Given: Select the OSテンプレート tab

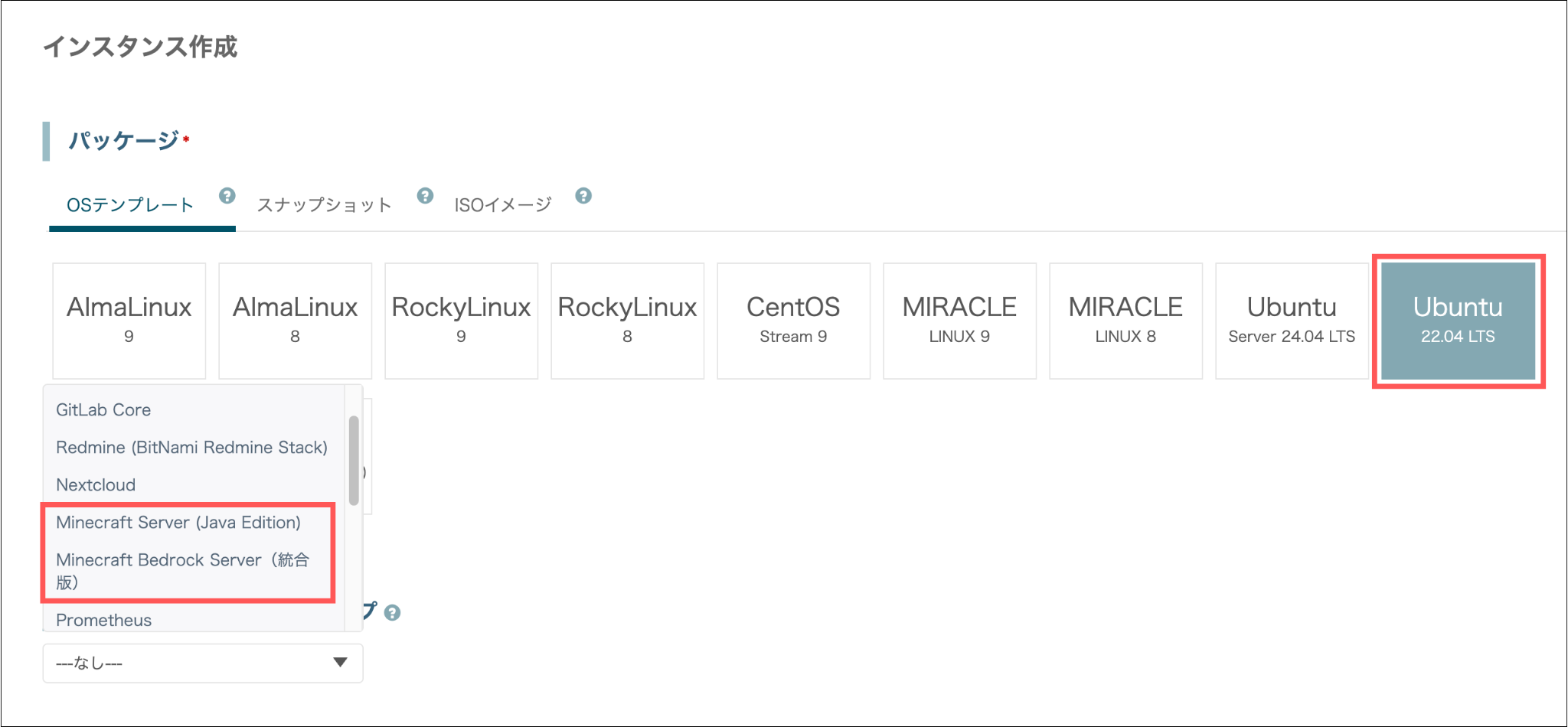Looking at the screenshot, I should coord(130,205).
